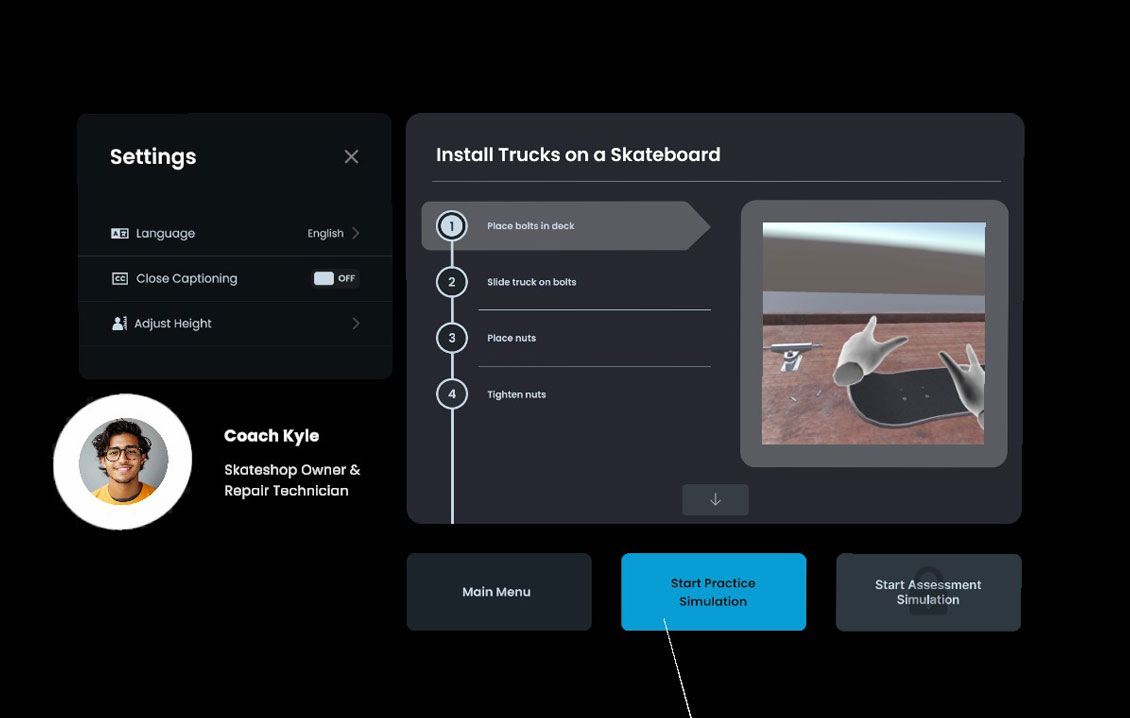Expand Language options chevron next to English
This screenshot has width=1130, height=718.
pyautogui.click(x=355, y=233)
